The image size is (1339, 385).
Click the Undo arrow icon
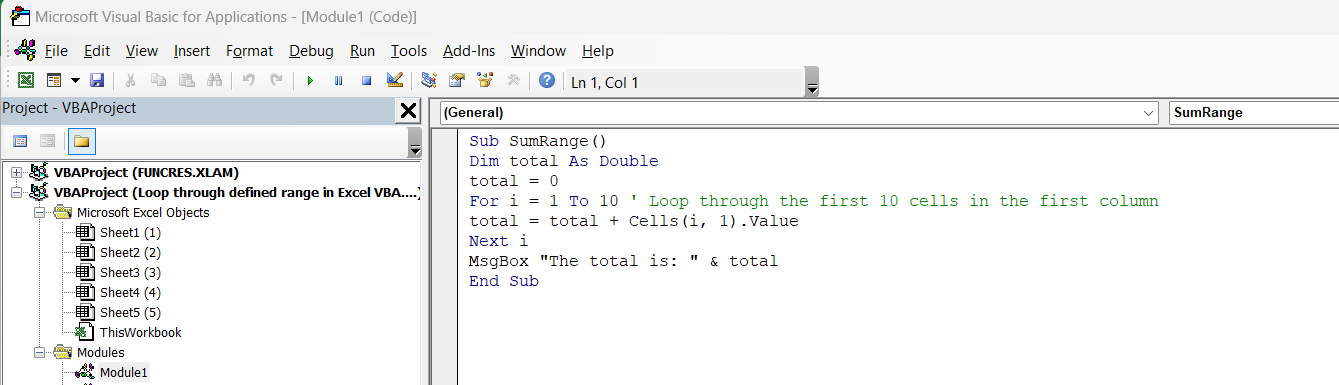click(x=248, y=81)
